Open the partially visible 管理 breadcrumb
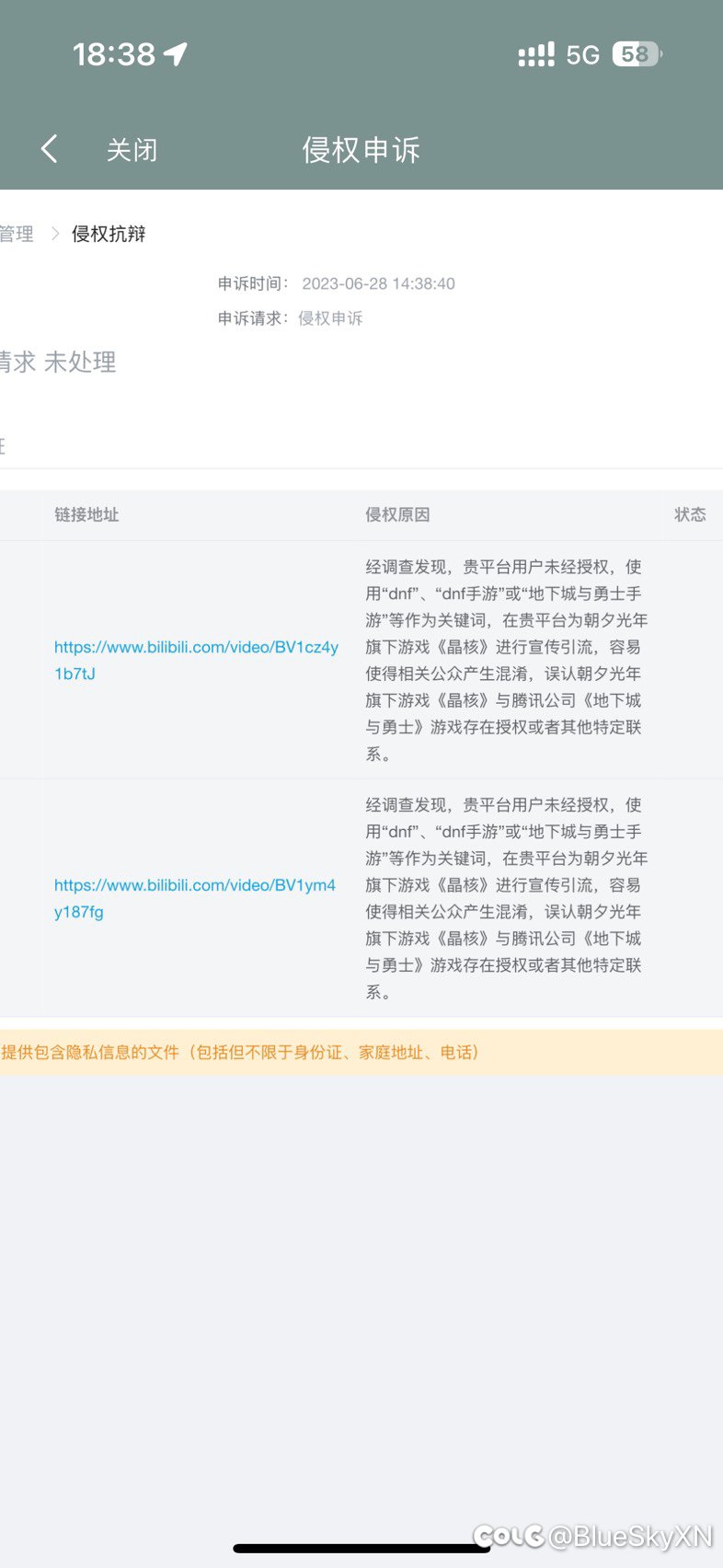This screenshot has height=1568, width=723. pyautogui.click(x=16, y=234)
